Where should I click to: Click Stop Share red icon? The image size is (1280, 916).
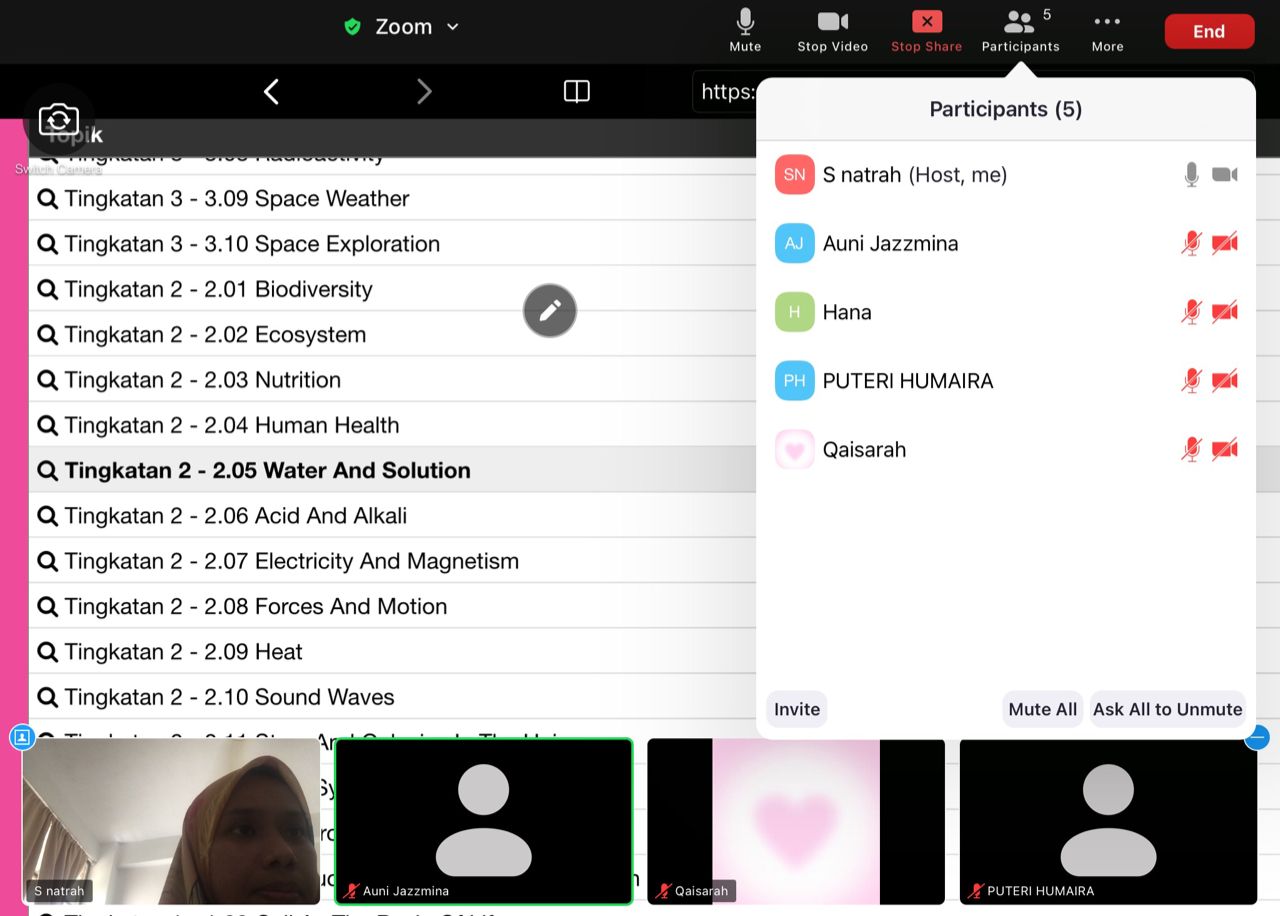click(x=926, y=31)
